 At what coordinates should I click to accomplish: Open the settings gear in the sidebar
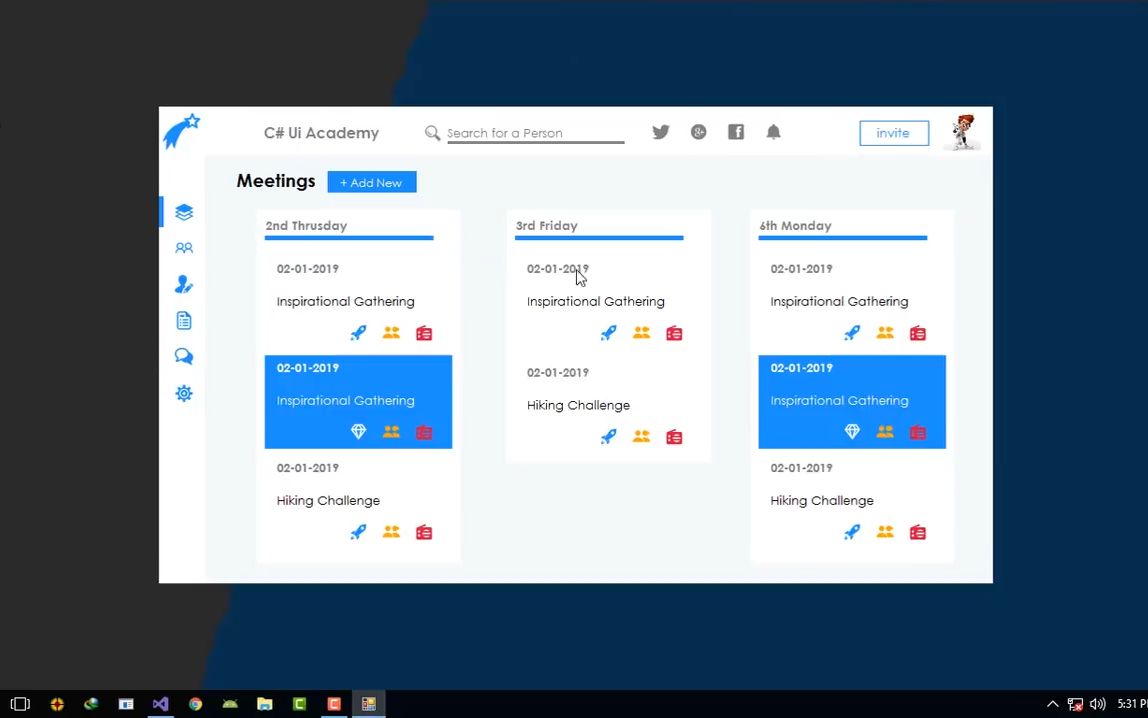tap(184, 394)
